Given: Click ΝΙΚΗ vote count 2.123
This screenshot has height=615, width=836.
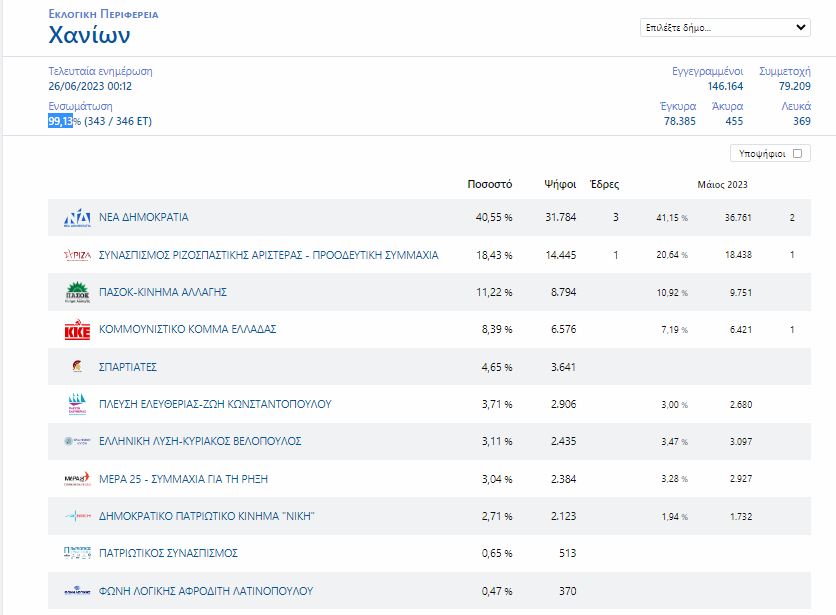Looking at the screenshot, I should pos(564,516).
